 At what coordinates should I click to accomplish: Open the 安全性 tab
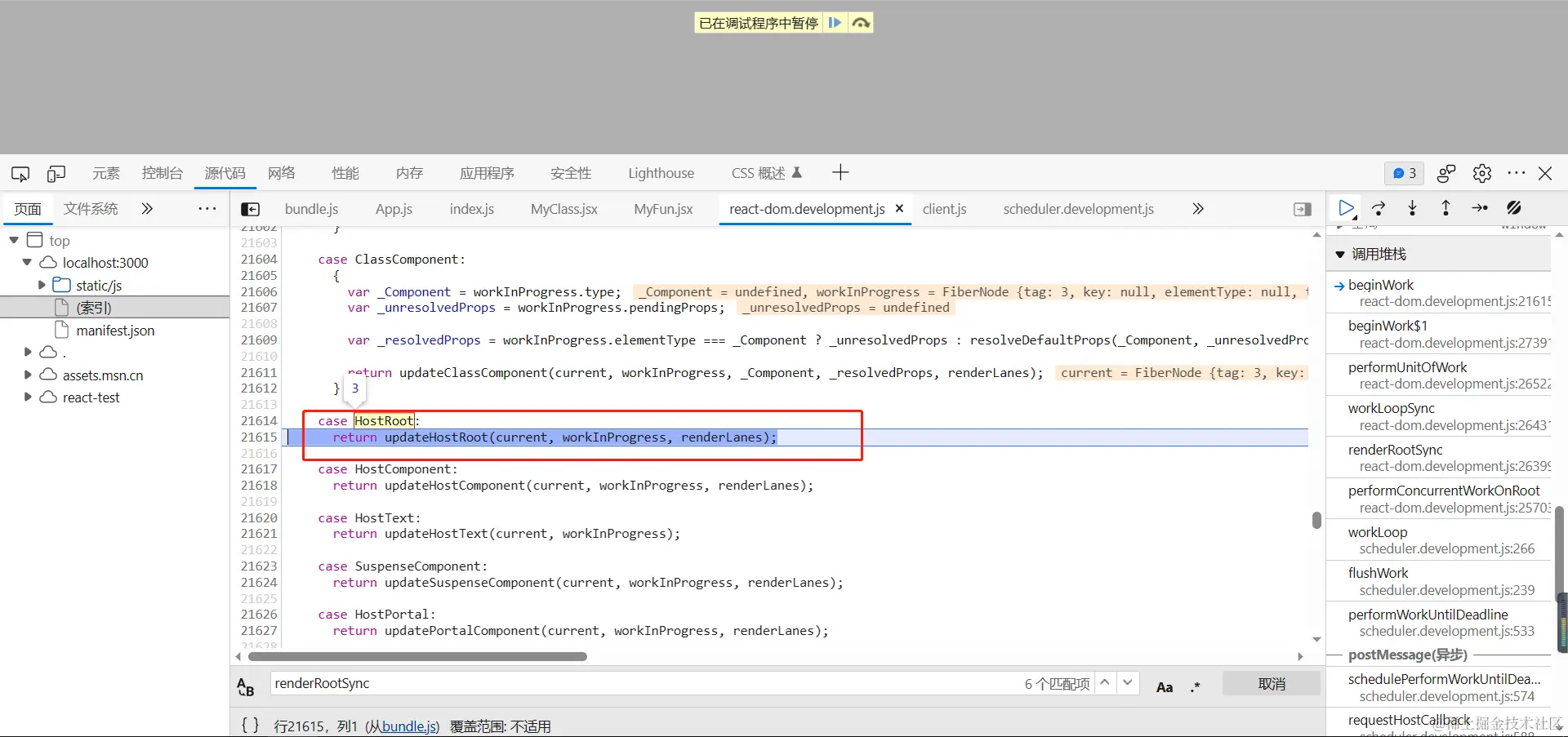(x=571, y=173)
